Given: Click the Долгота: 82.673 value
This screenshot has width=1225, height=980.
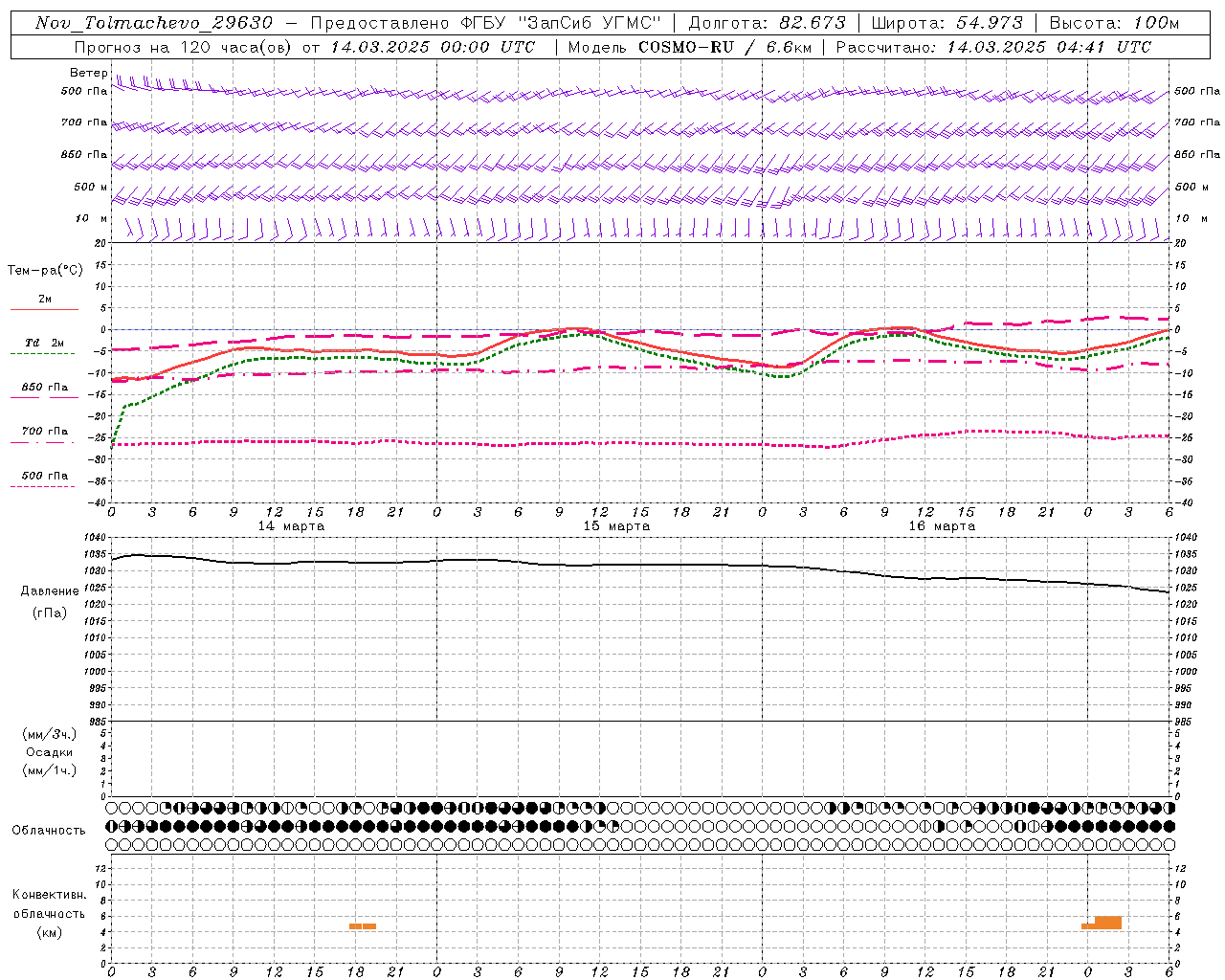Looking at the screenshot, I should click(768, 23).
